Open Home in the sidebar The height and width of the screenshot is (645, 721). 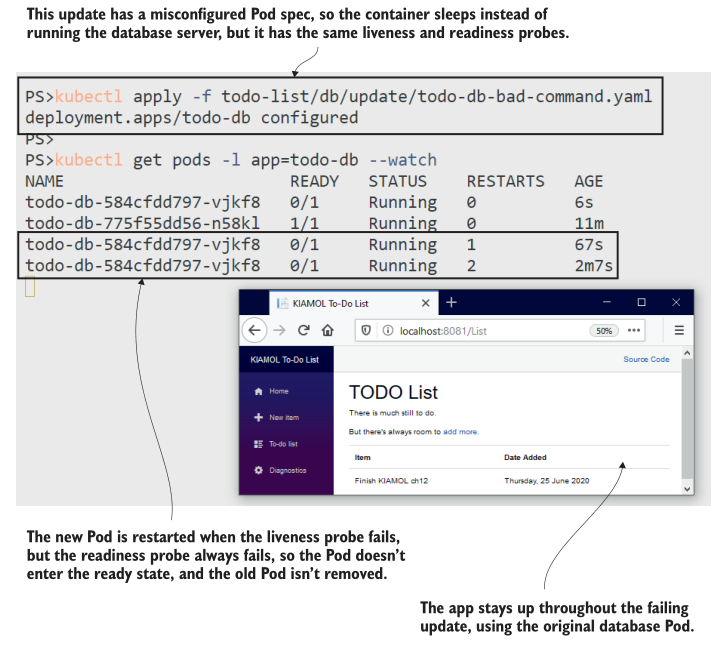pyautogui.click(x=278, y=391)
